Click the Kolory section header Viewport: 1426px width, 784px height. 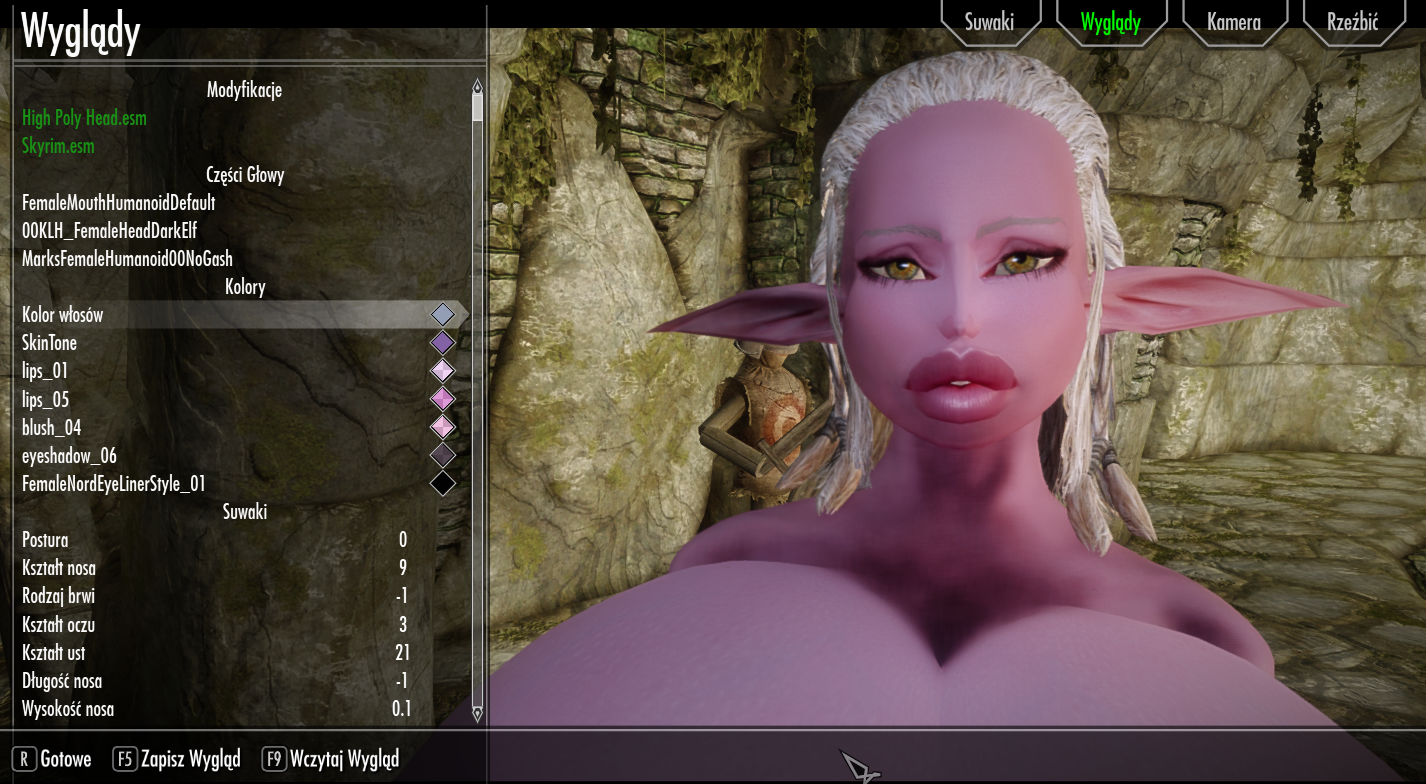(x=245, y=287)
